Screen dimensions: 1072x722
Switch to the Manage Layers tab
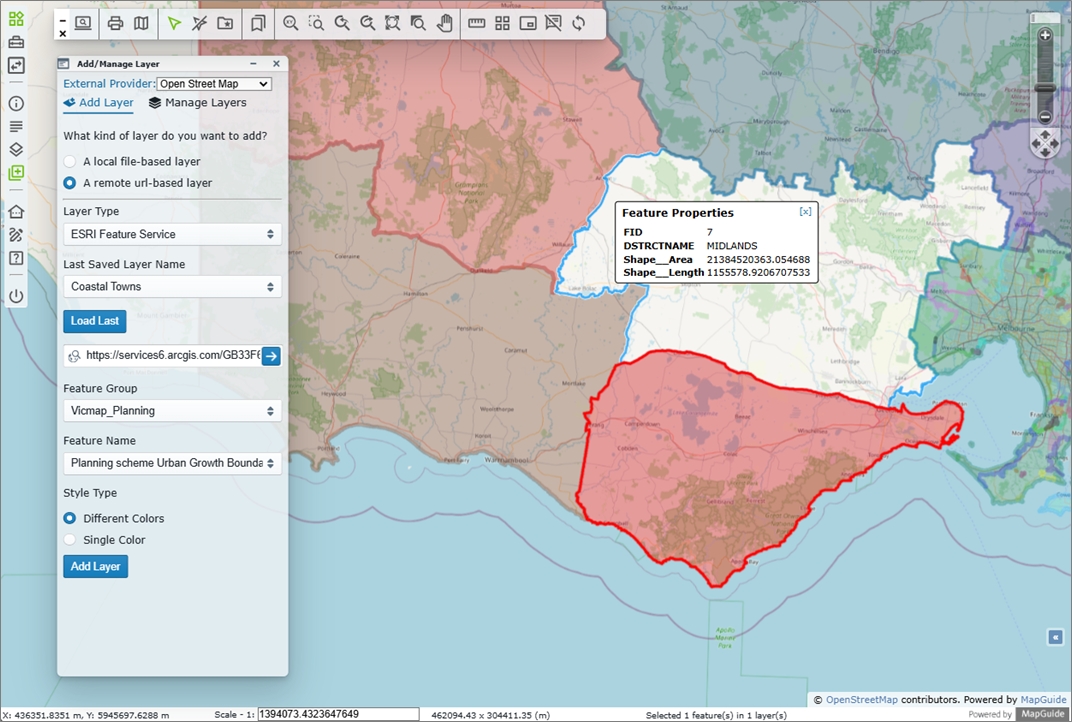[x=197, y=103]
